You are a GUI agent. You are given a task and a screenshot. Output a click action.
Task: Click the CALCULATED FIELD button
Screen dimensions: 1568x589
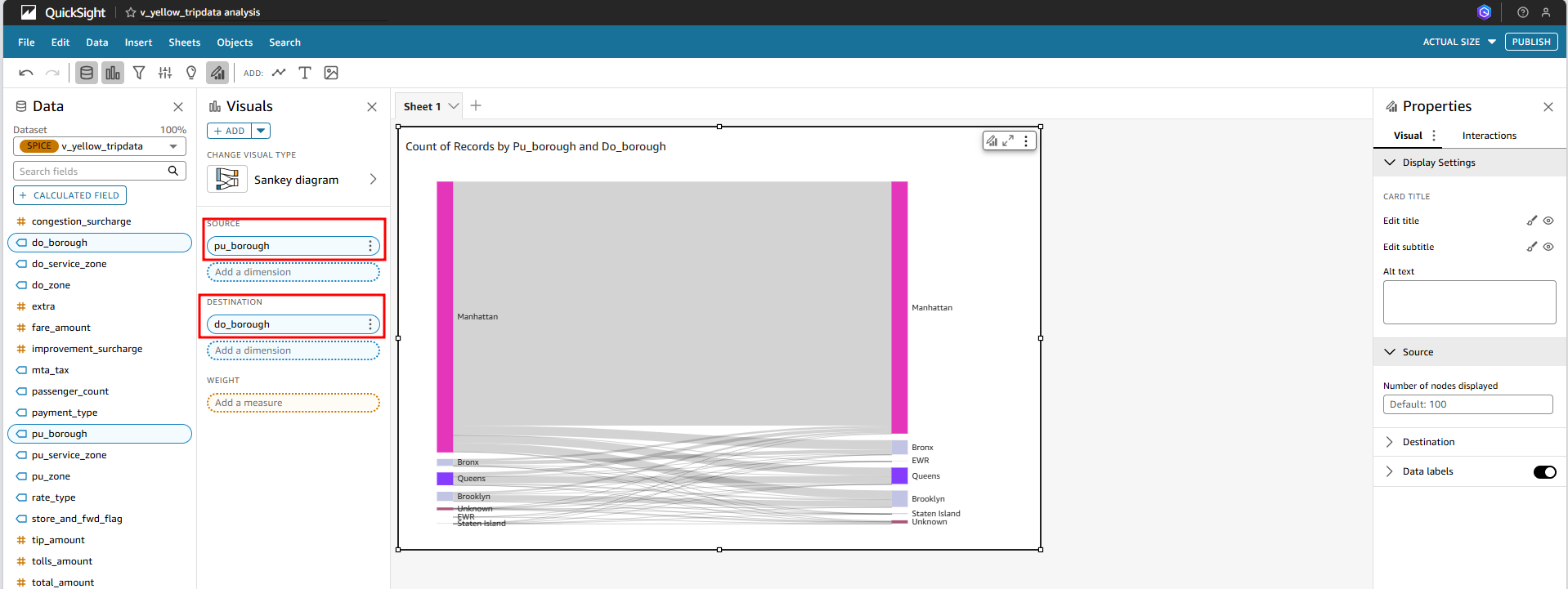(69, 195)
